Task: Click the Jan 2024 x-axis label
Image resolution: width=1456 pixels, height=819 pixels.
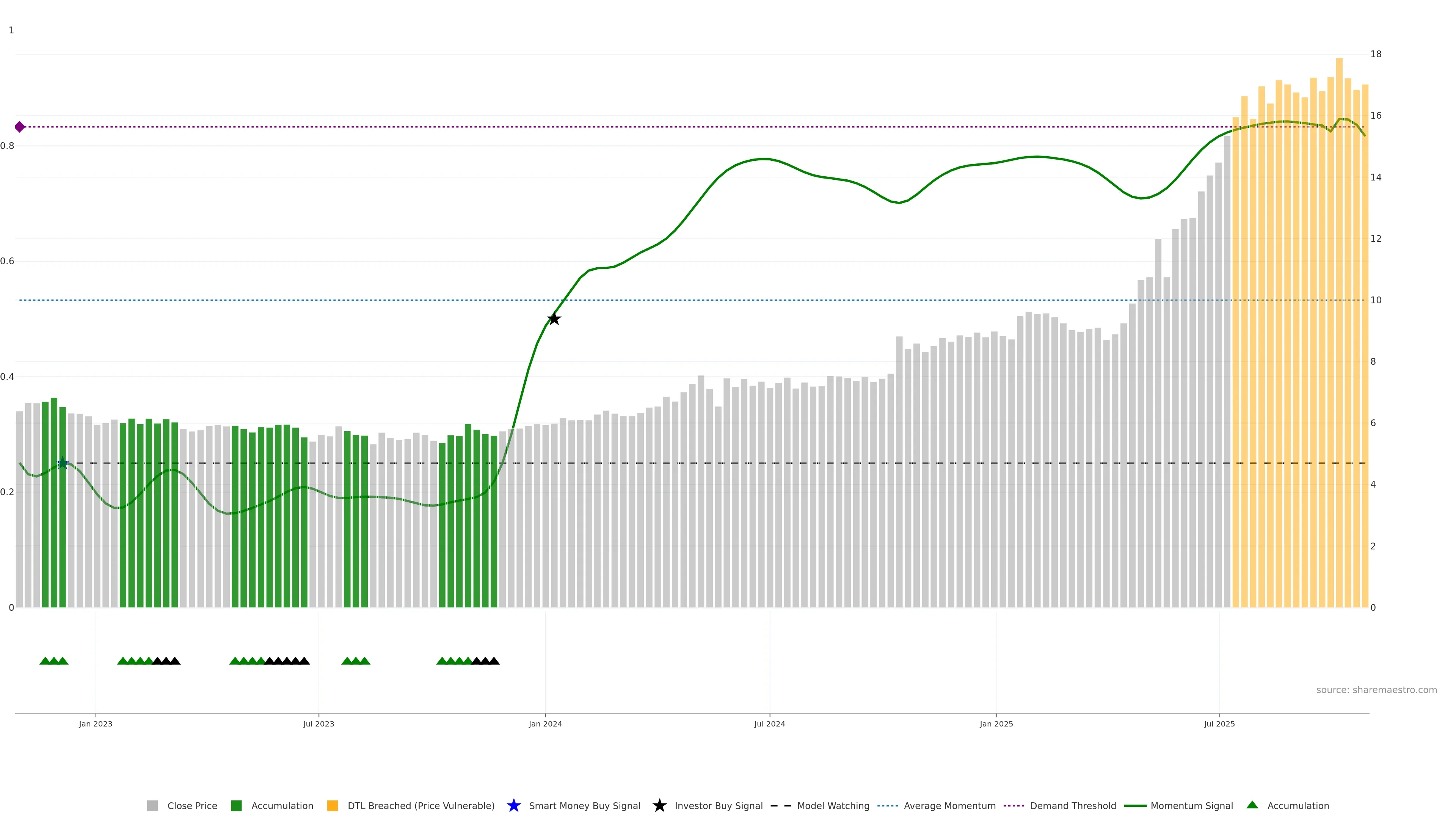Action: click(545, 724)
